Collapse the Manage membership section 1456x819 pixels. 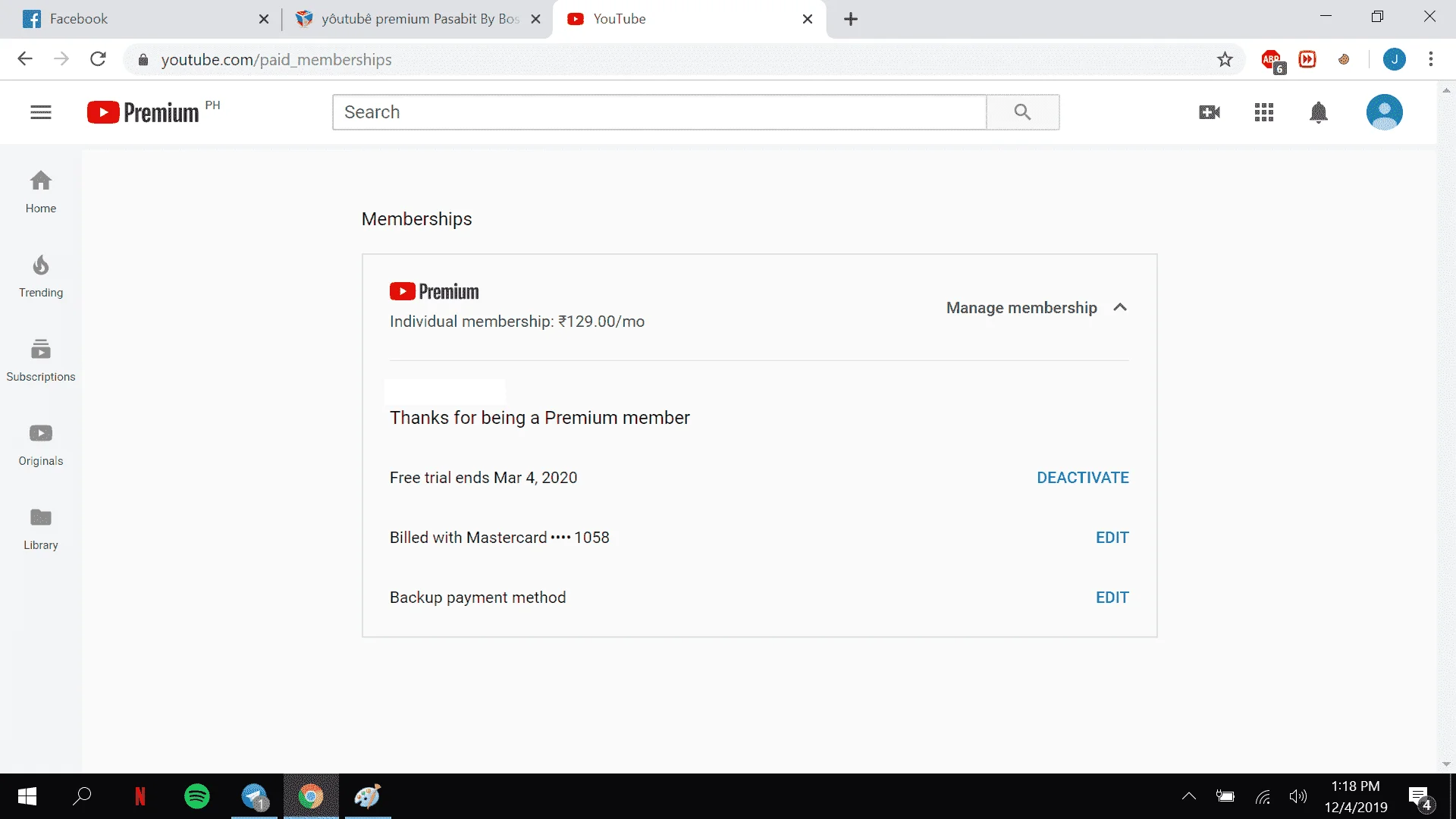click(1120, 307)
